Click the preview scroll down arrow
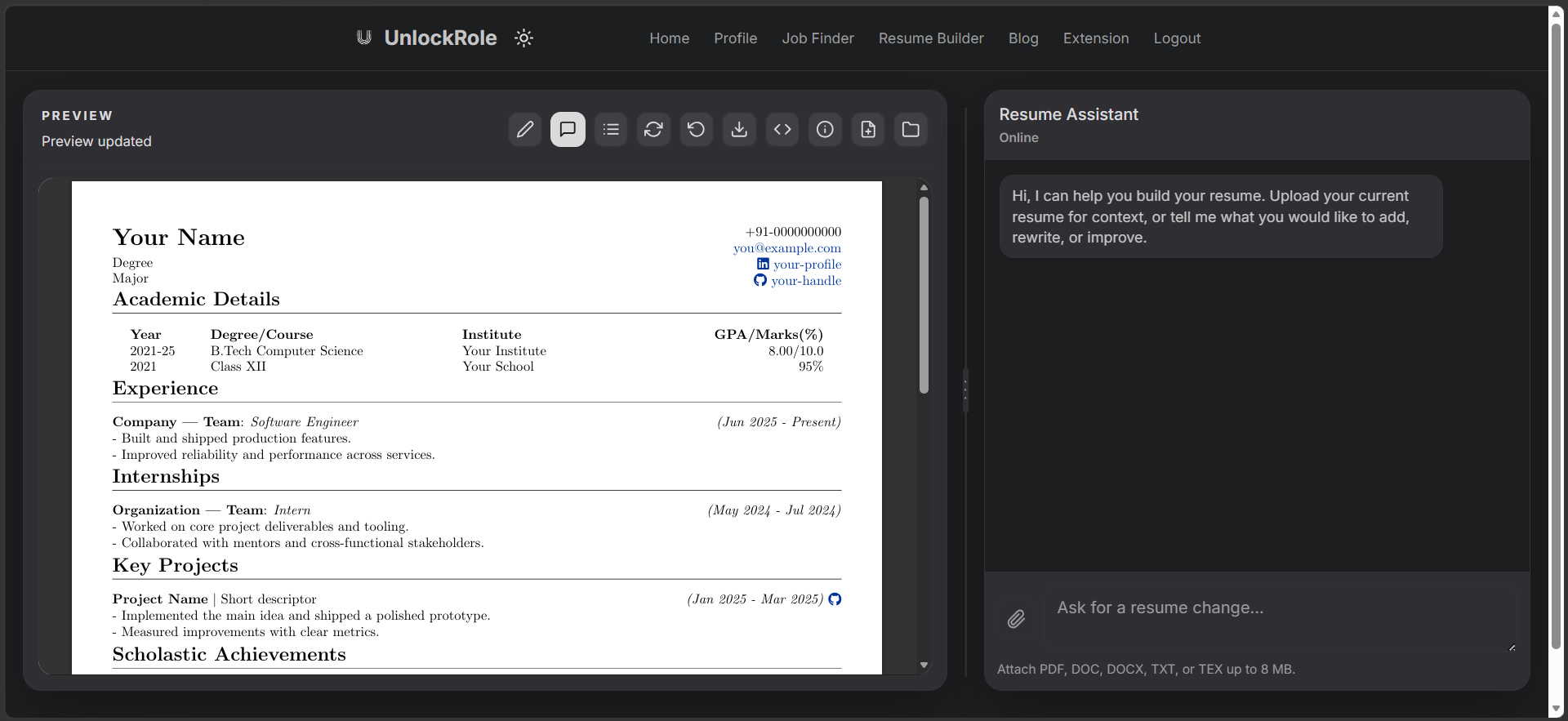 [924, 665]
